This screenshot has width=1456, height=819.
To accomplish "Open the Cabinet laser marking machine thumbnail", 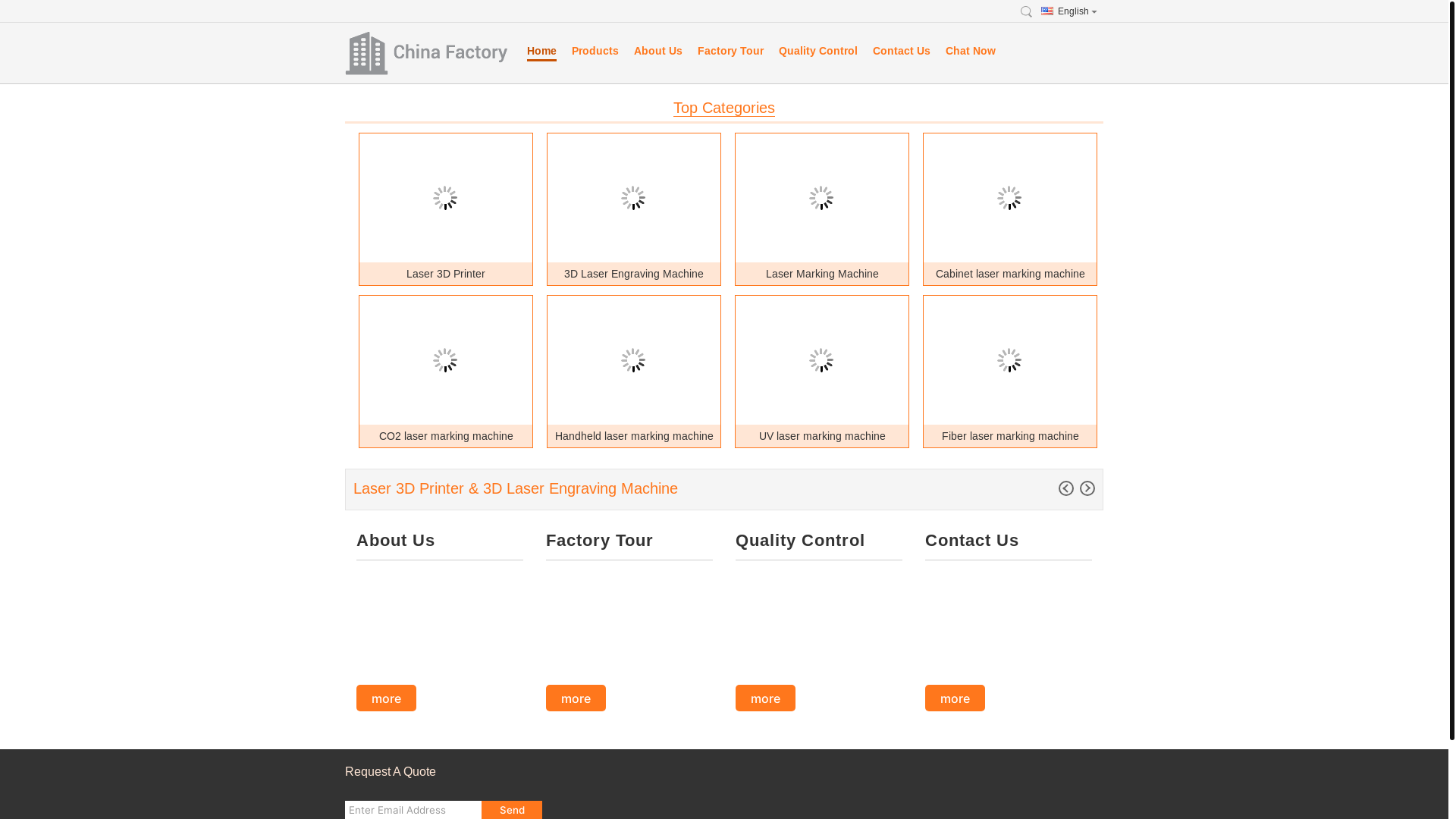I will 1010,198.
